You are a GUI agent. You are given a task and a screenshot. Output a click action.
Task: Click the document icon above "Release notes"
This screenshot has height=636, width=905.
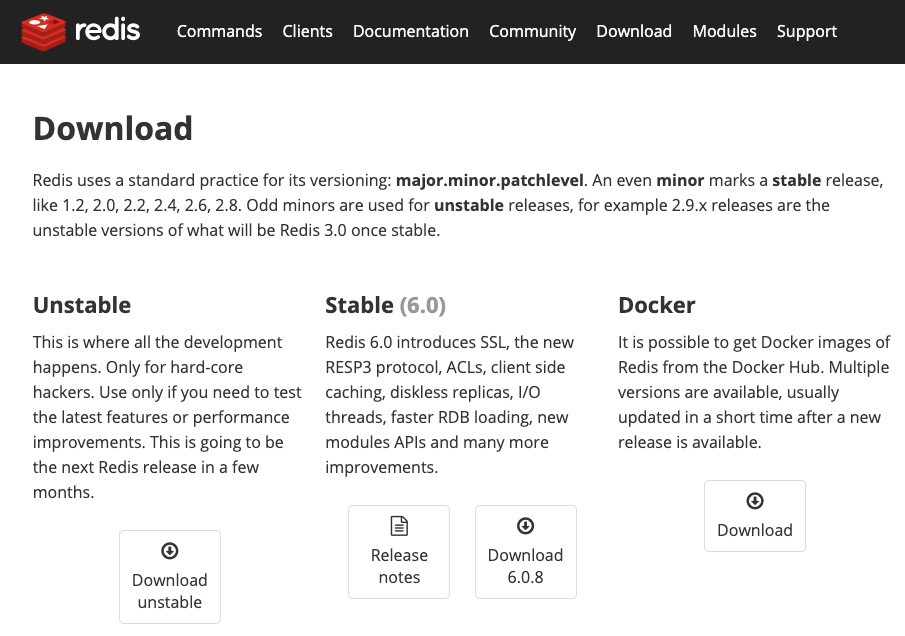[x=399, y=526]
